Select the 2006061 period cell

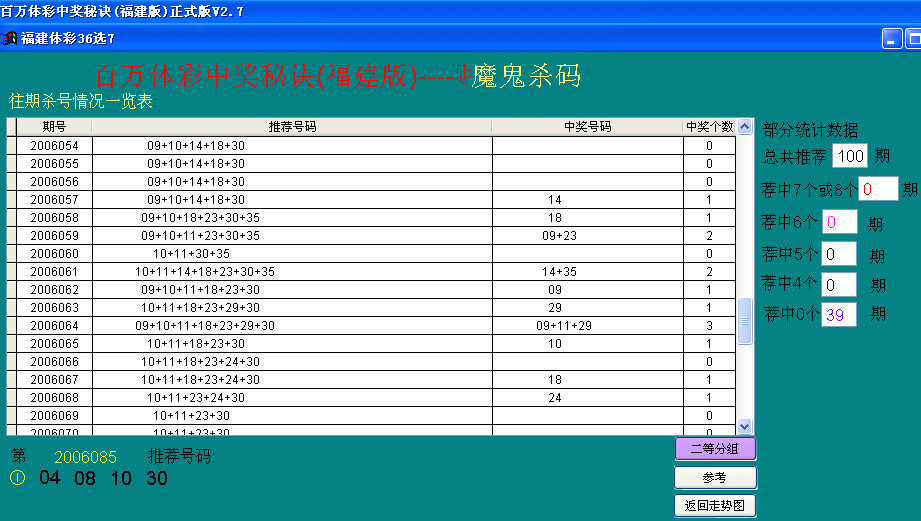pyautogui.click(x=54, y=271)
